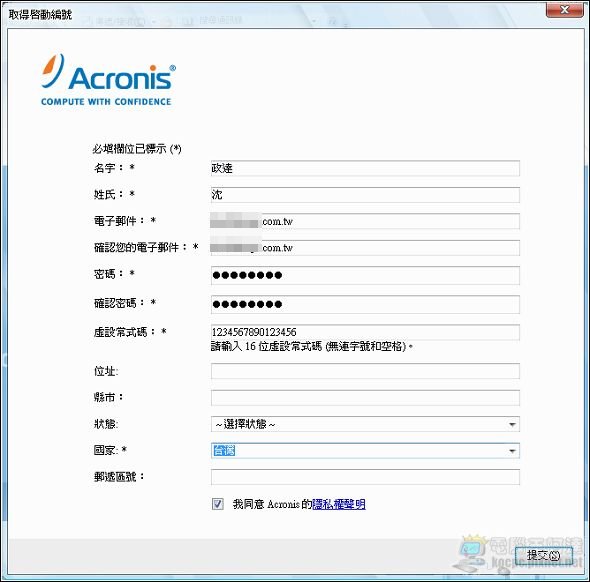Image resolution: width=590 pixels, height=582 pixels.
Task: Click the 姓氏 last name field
Action: (x=365, y=195)
